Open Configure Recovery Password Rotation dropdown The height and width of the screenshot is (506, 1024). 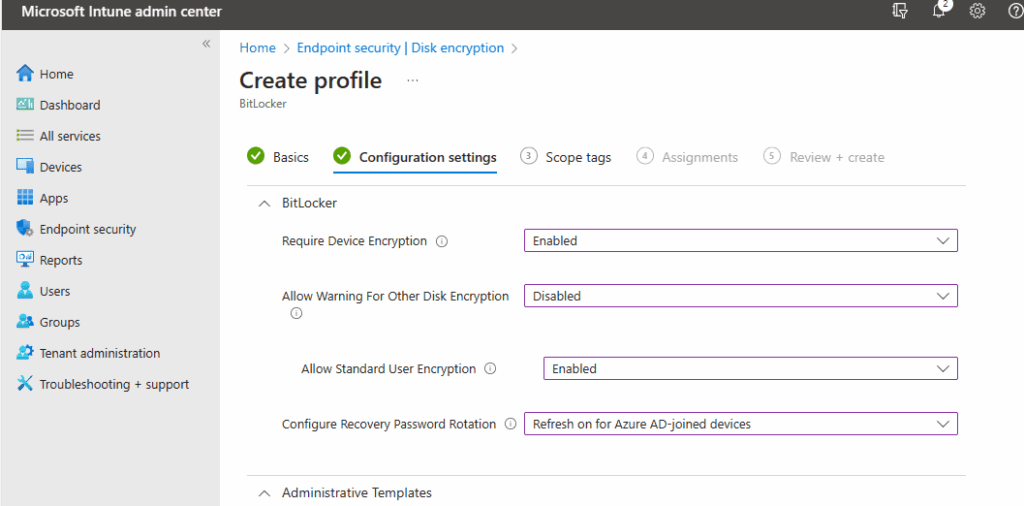click(740, 424)
